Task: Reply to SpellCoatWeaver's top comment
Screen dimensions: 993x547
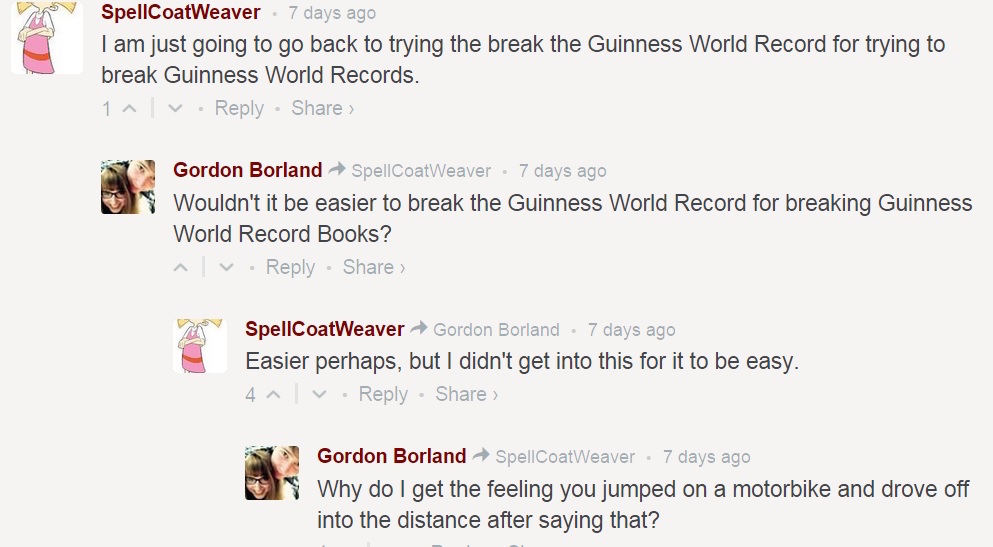Action: pos(239,108)
